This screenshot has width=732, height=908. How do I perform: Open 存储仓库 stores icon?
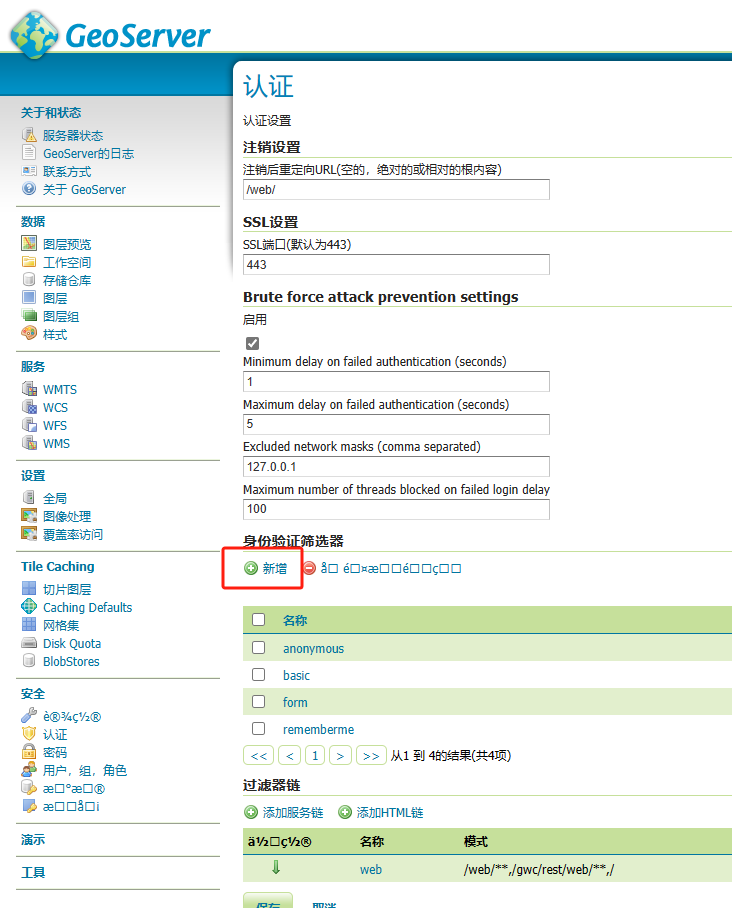[29, 280]
